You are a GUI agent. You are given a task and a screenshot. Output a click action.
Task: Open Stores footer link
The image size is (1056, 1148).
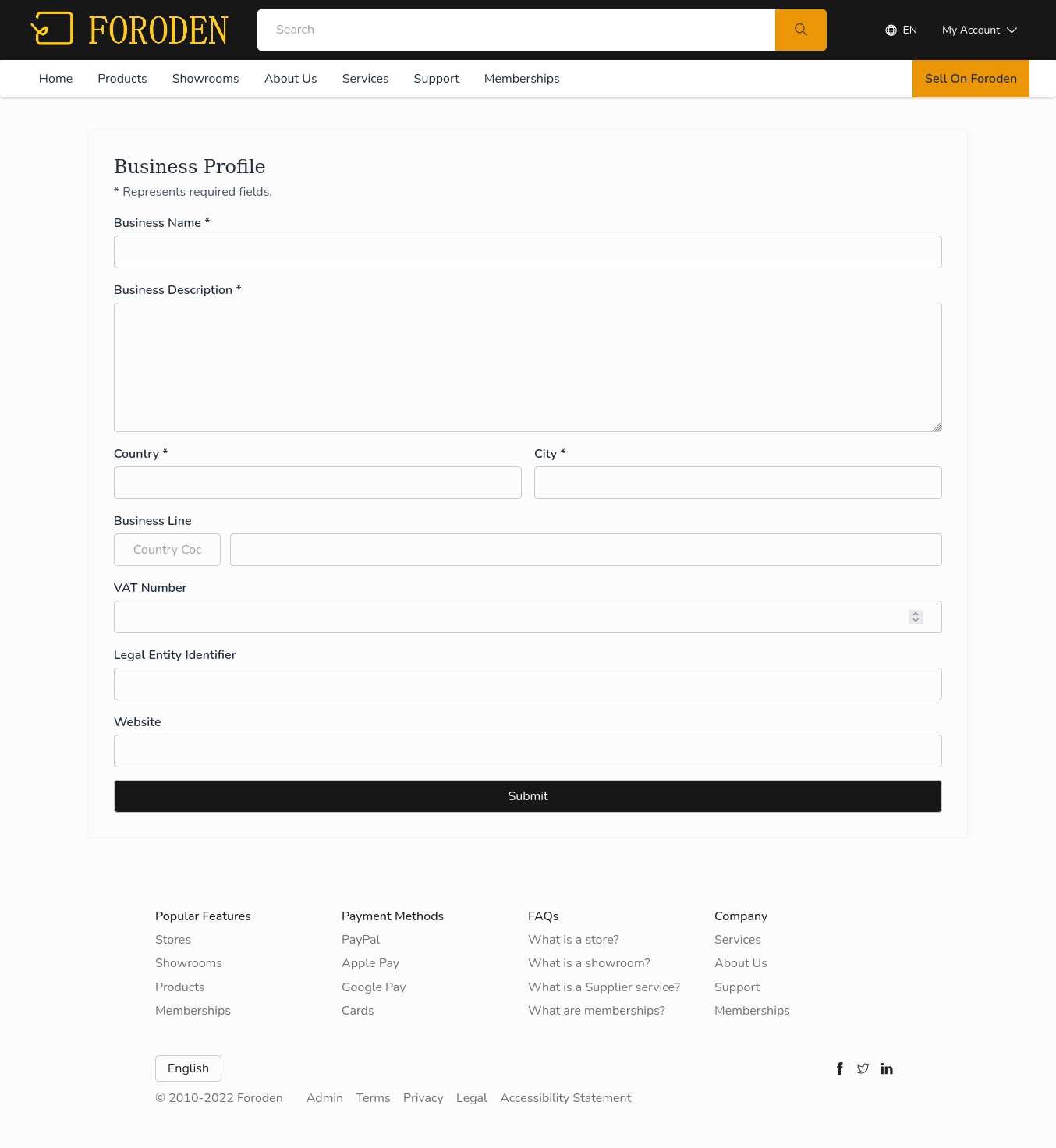click(173, 940)
